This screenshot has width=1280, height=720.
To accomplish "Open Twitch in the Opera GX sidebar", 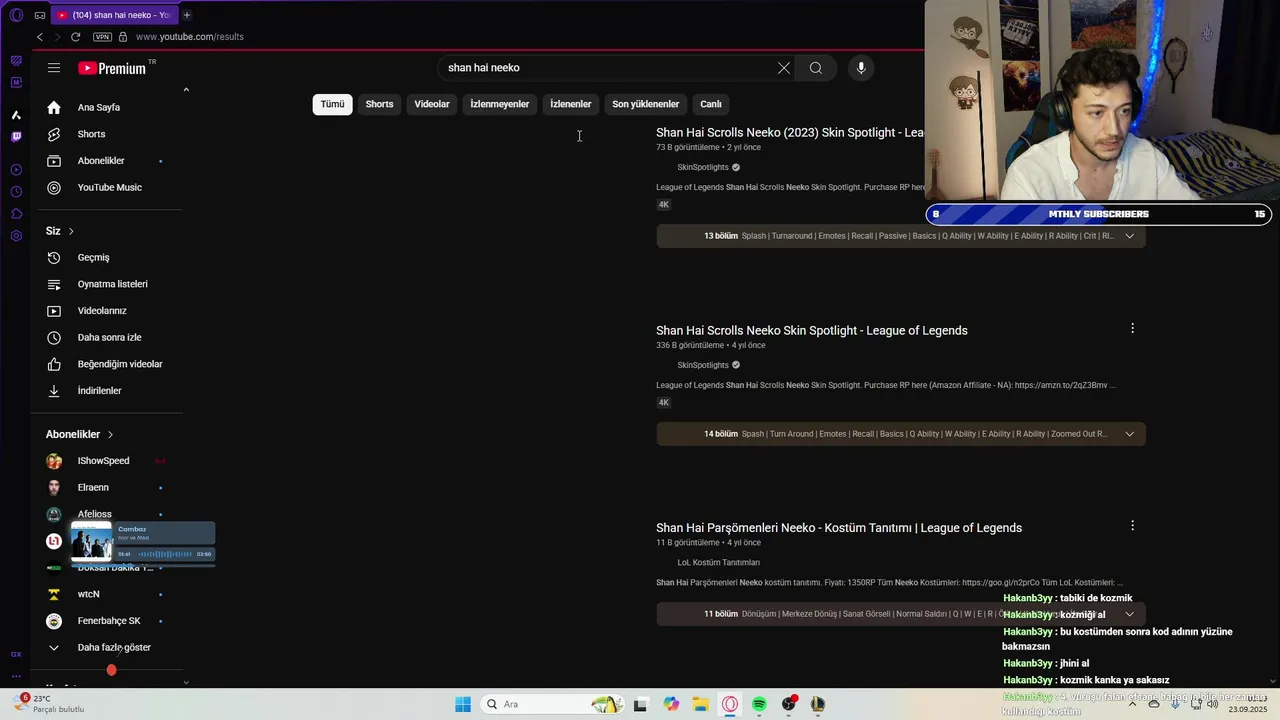I will click(16, 137).
